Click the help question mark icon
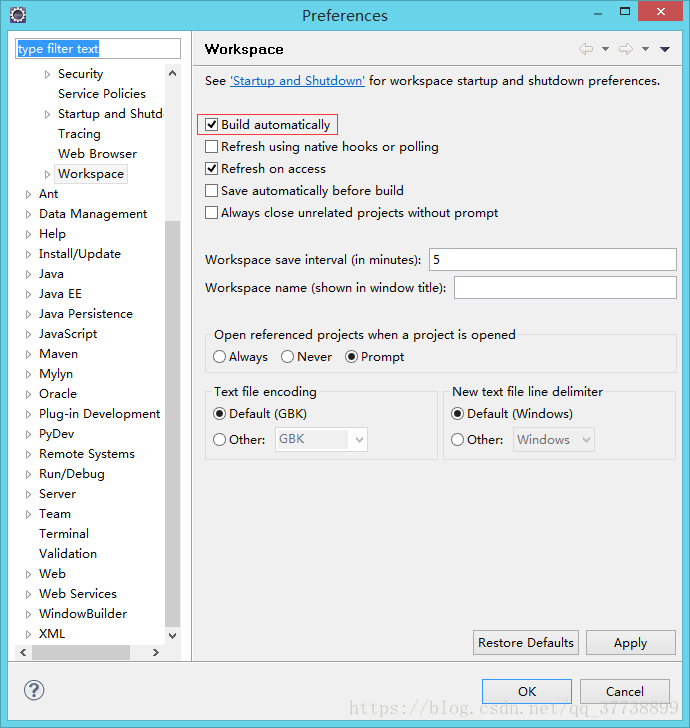This screenshot has height=728, width=690. (x=34, y=690)
